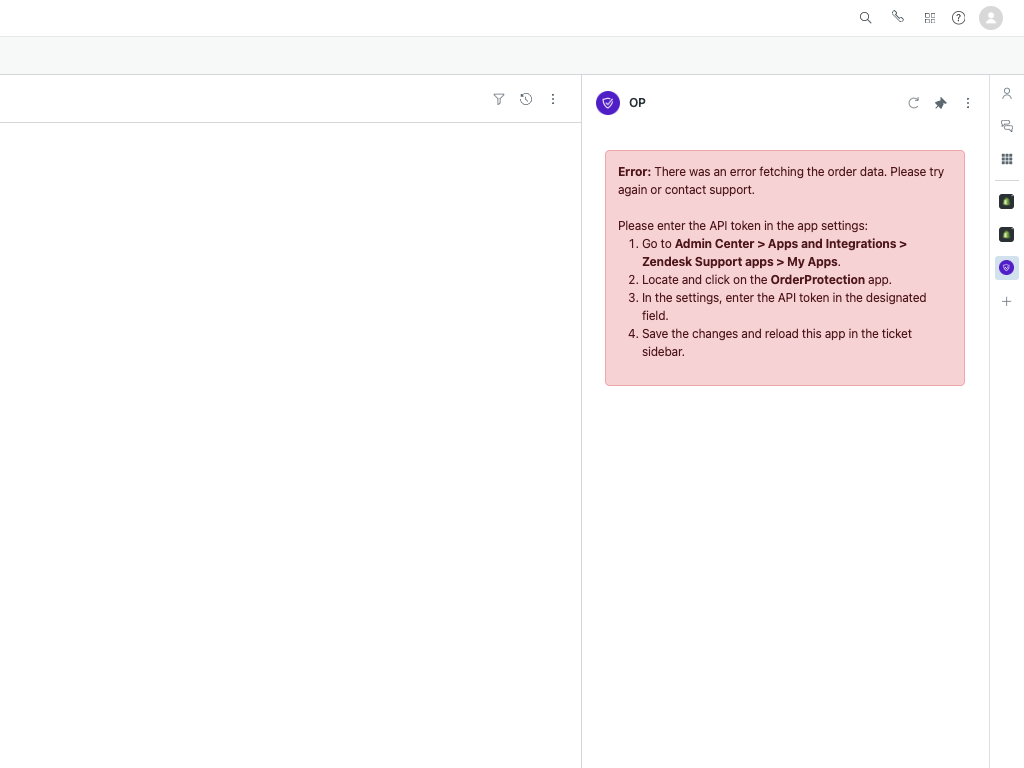Open the OP app three-dot options menu
Screen dimensions: 1024x768
[x=968, y=103]
